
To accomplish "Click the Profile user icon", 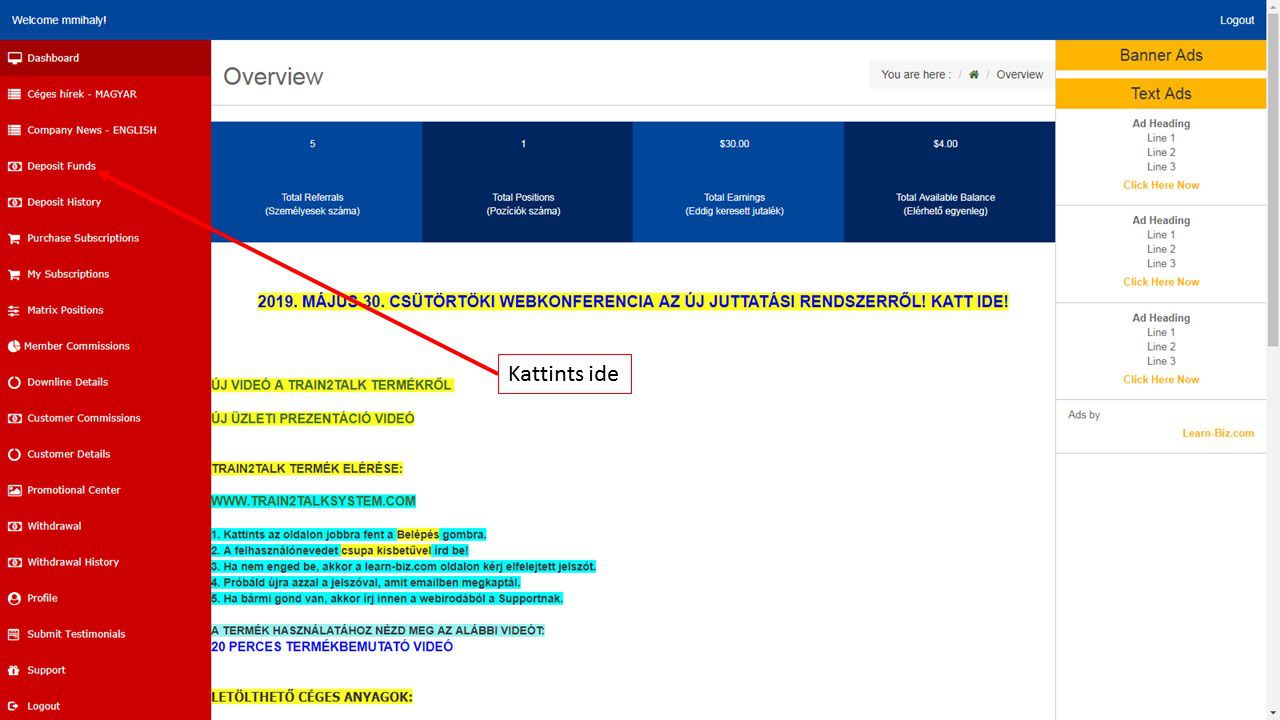I will pos(14,598).
